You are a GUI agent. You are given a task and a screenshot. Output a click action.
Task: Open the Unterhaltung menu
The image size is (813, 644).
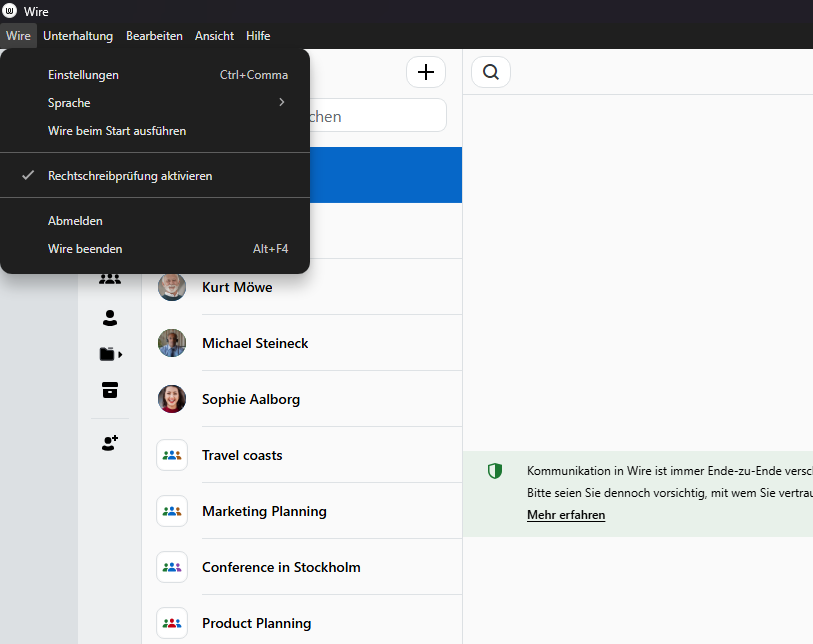pyautogui.click(x=78, y=36)
